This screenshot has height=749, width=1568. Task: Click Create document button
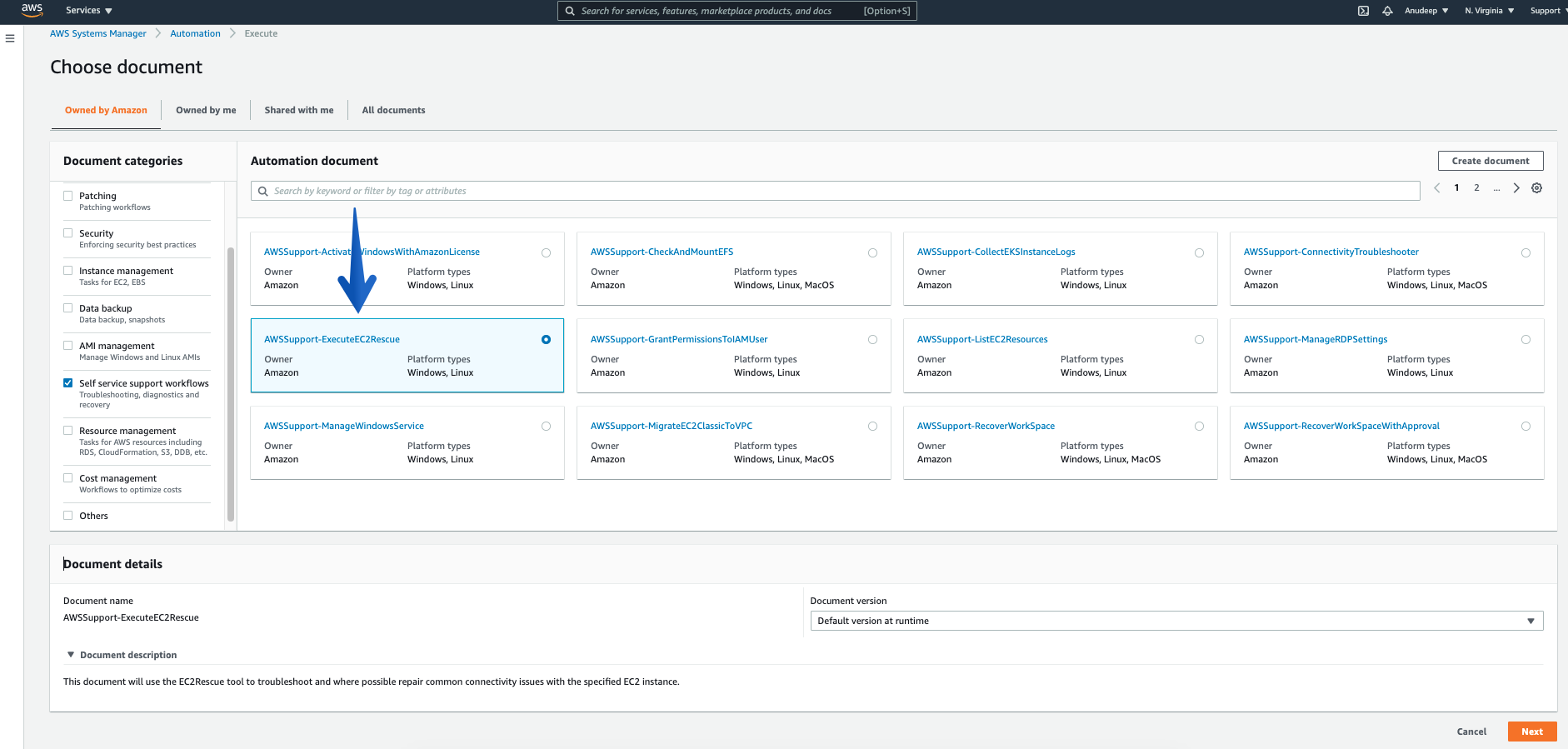(1491, 161)
